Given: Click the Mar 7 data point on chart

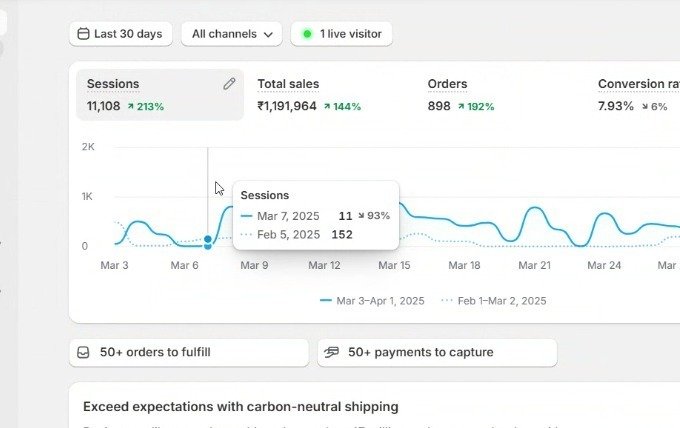Looking at the screenshot, I should coord(208,240).
